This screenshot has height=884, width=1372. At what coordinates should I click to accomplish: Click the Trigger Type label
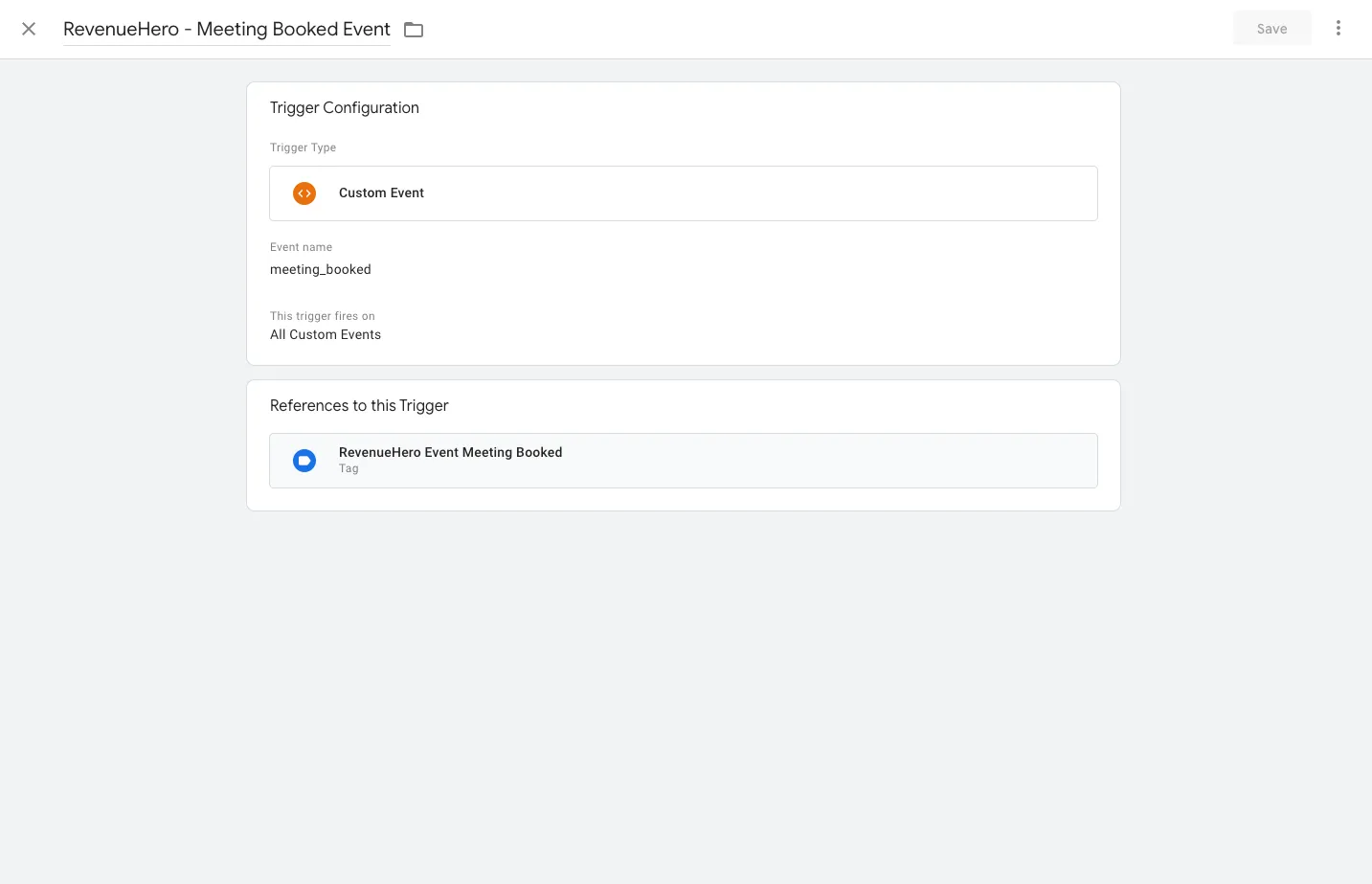pyautogui.click(x=303, y=147)
